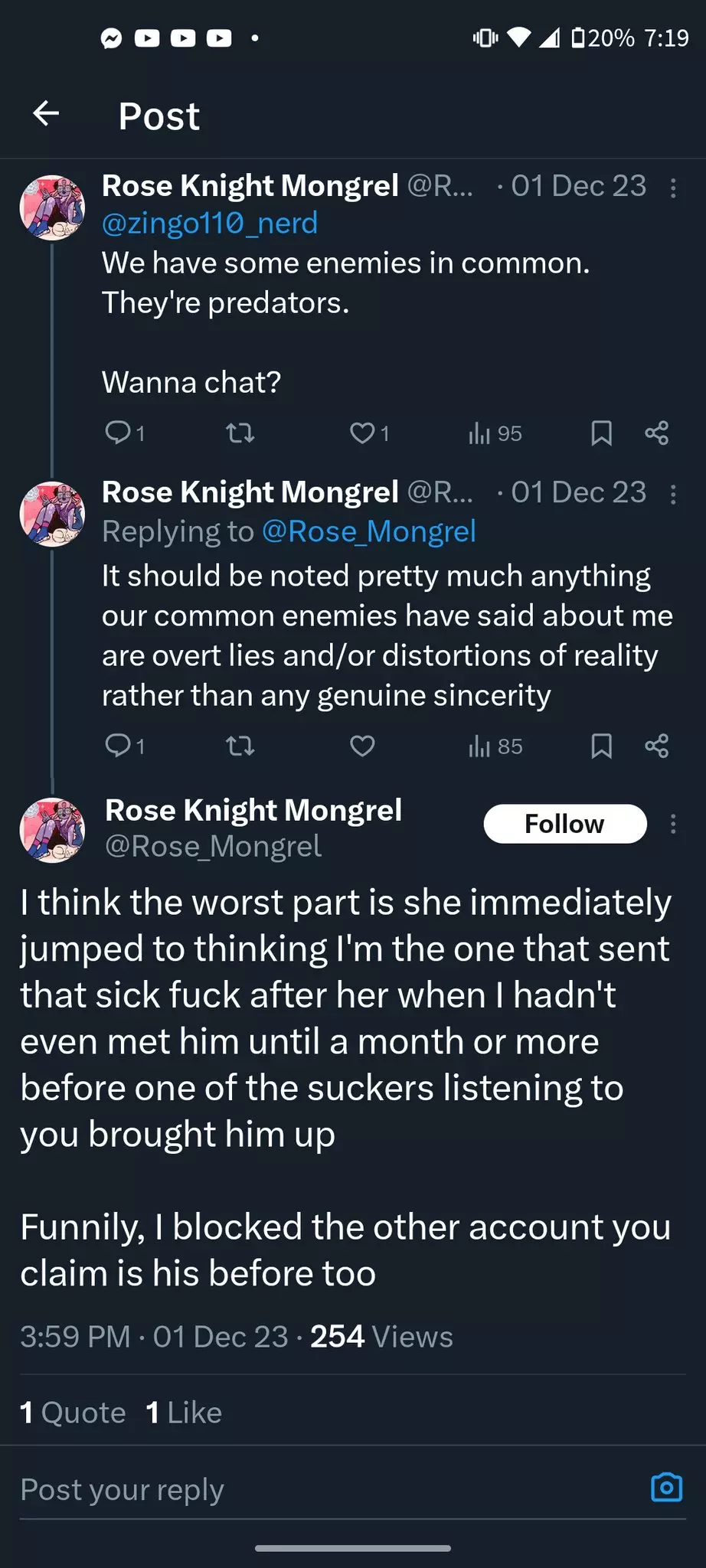View the 1 Quote list
Screen dimensions: 706x1568
[x=73, y=1413]
